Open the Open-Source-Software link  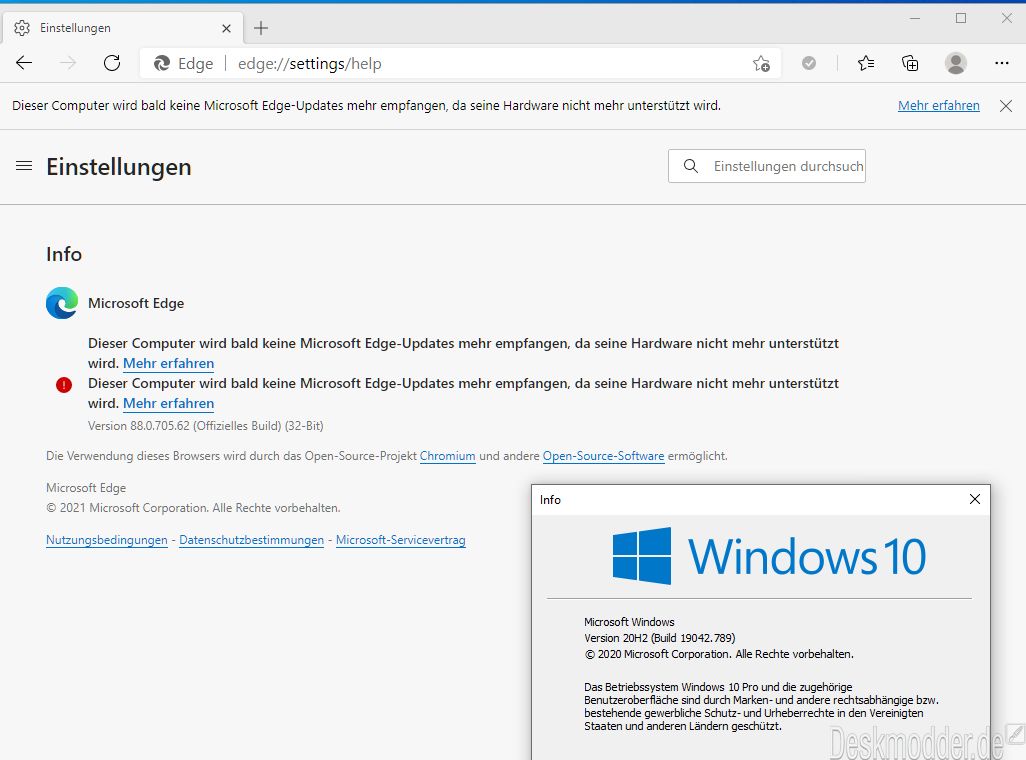click(x=603, y=456)
